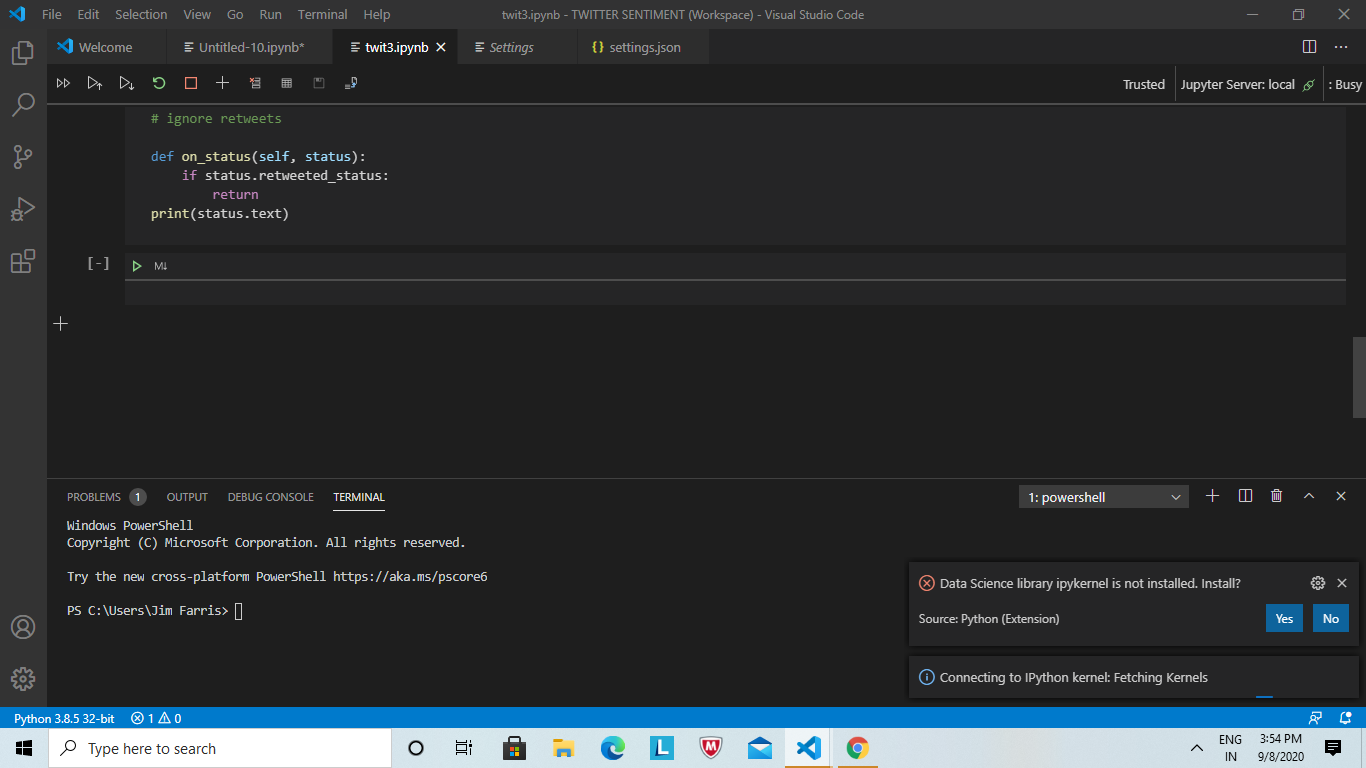Run current cell and below
Viewport: 1366px width, 768px height.
127,84
